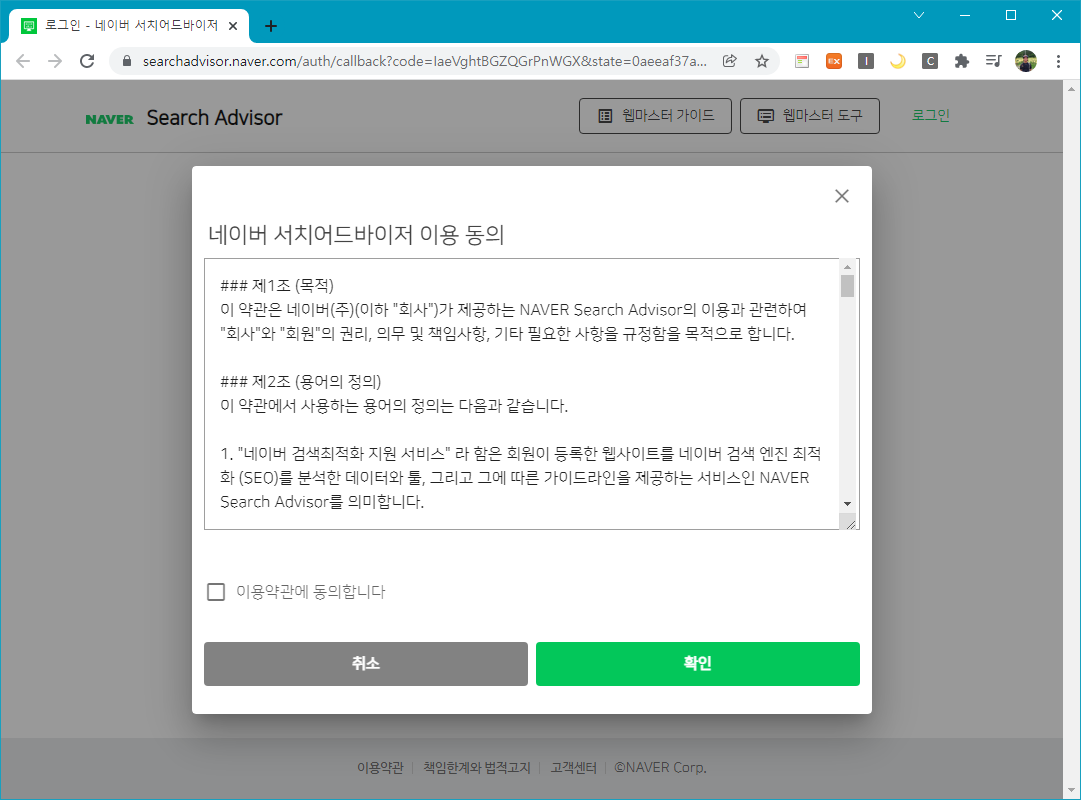Click the ### 제1조 (목적) line
Image resolution: width=1081 pixels, height=800 pixels.
click(x=277, y=286)
